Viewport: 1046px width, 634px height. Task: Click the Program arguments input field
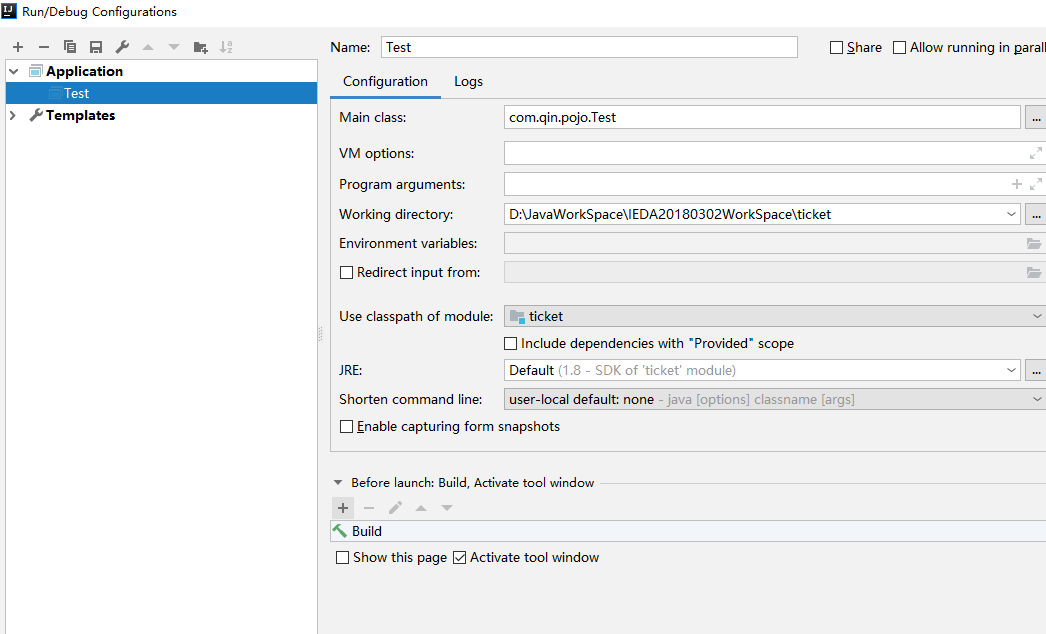click(755, 184)
